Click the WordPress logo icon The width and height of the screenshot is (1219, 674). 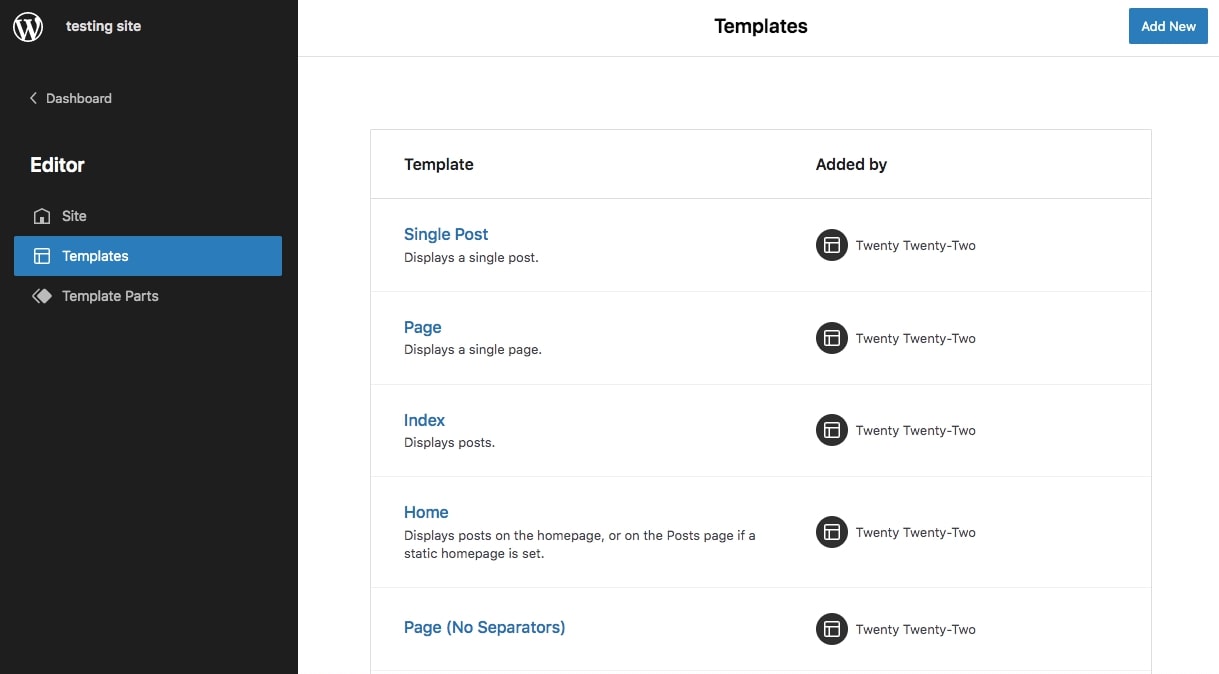click(x=27, y=27)
